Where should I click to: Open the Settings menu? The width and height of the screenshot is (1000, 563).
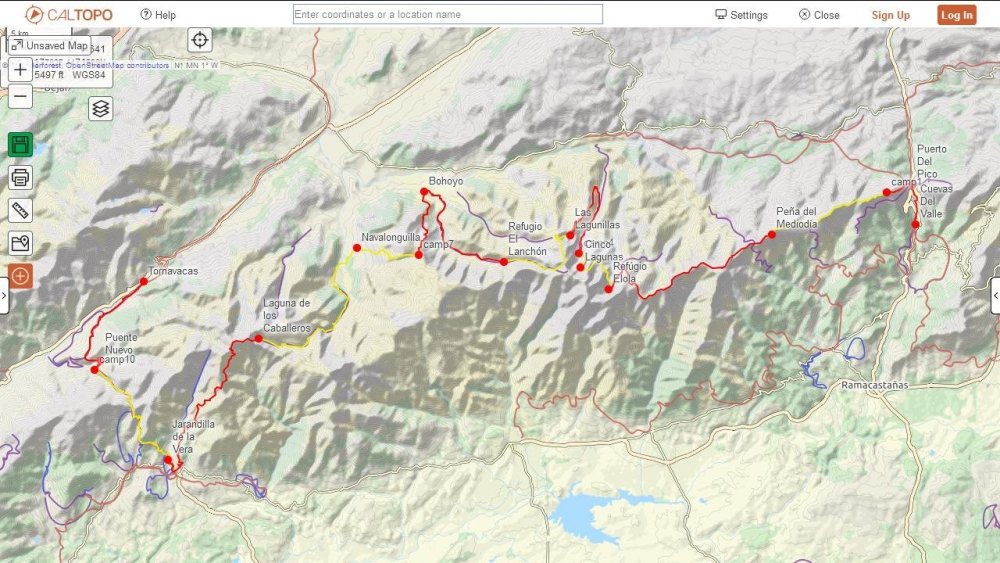(x=741, y=15)
